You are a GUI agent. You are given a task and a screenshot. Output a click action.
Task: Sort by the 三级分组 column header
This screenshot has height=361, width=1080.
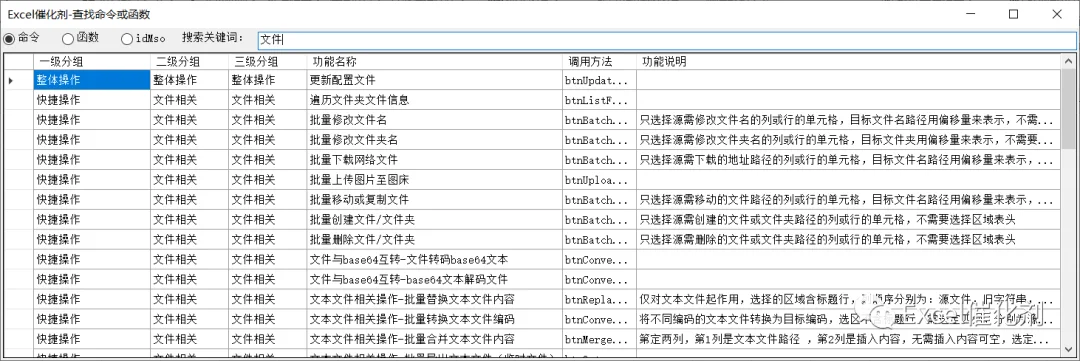[x=267, y=61]
